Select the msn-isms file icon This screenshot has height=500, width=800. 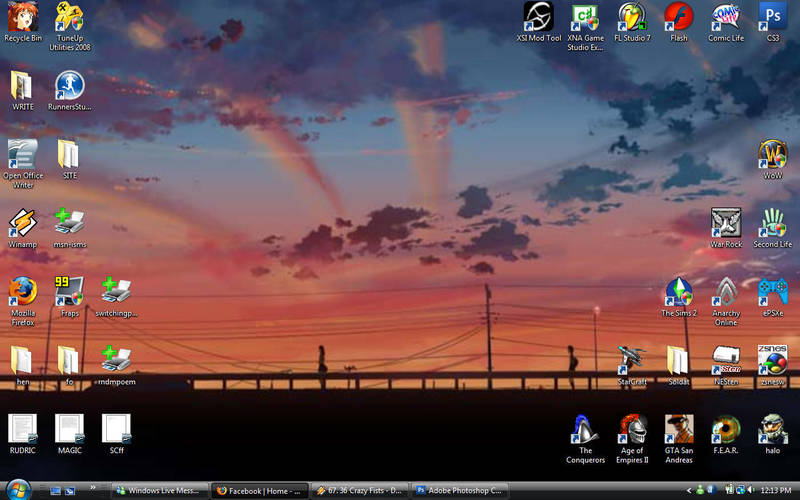[x=69, y=228]
